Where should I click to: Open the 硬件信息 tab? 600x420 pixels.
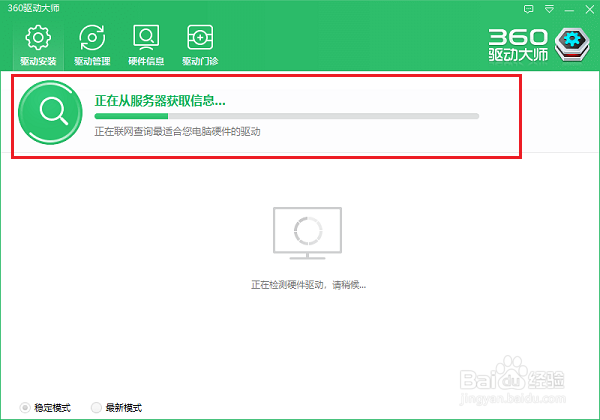(x=146, y=45)
